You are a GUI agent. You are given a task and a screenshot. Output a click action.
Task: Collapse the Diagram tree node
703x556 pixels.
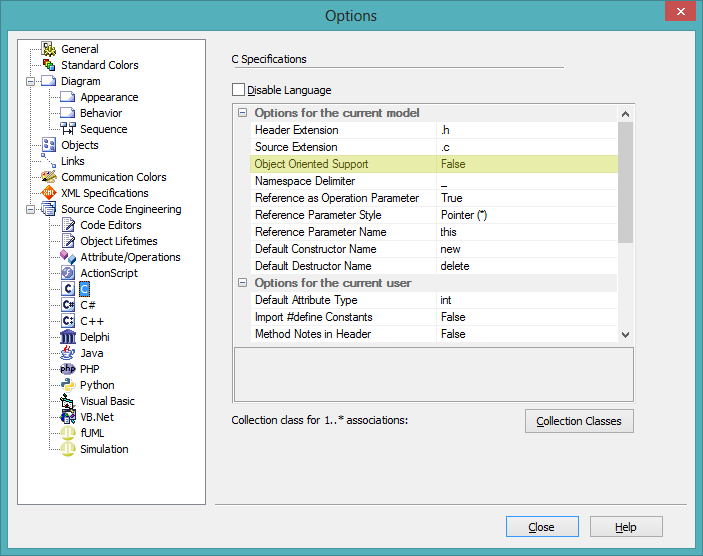click(x=30, y=82)
